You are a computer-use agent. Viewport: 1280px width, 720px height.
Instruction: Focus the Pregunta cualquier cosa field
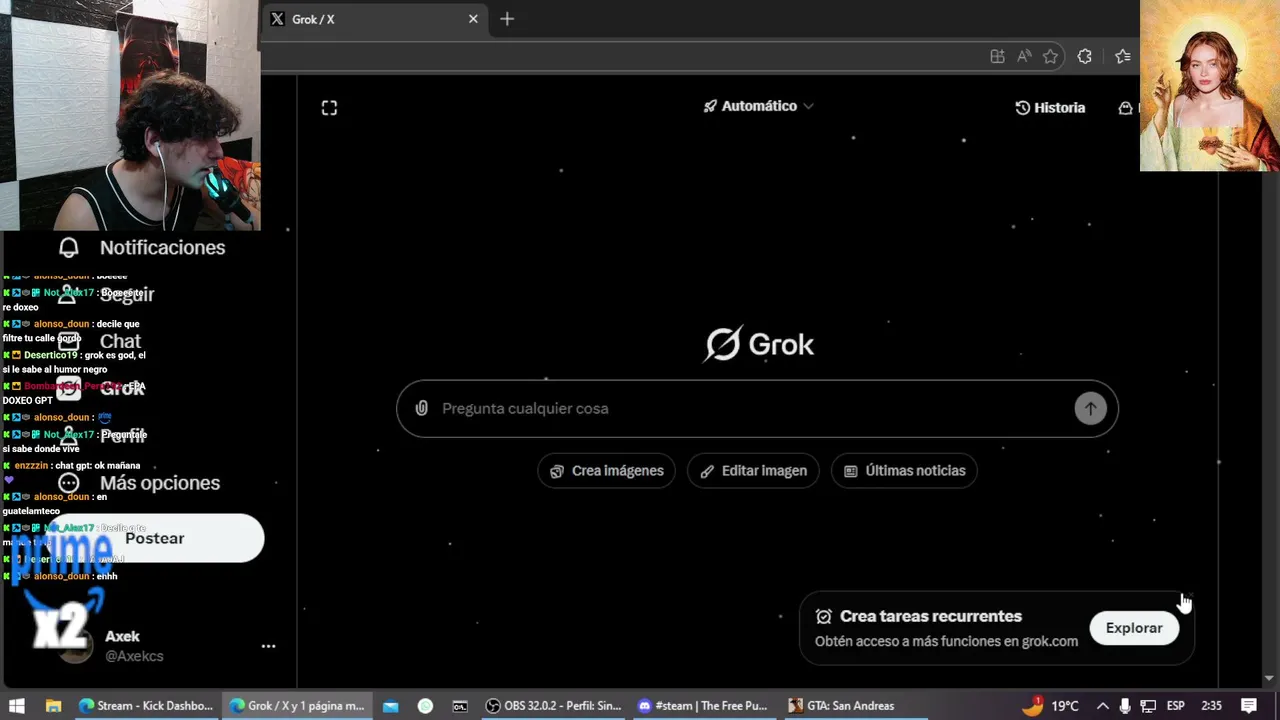tap(755, 408)
